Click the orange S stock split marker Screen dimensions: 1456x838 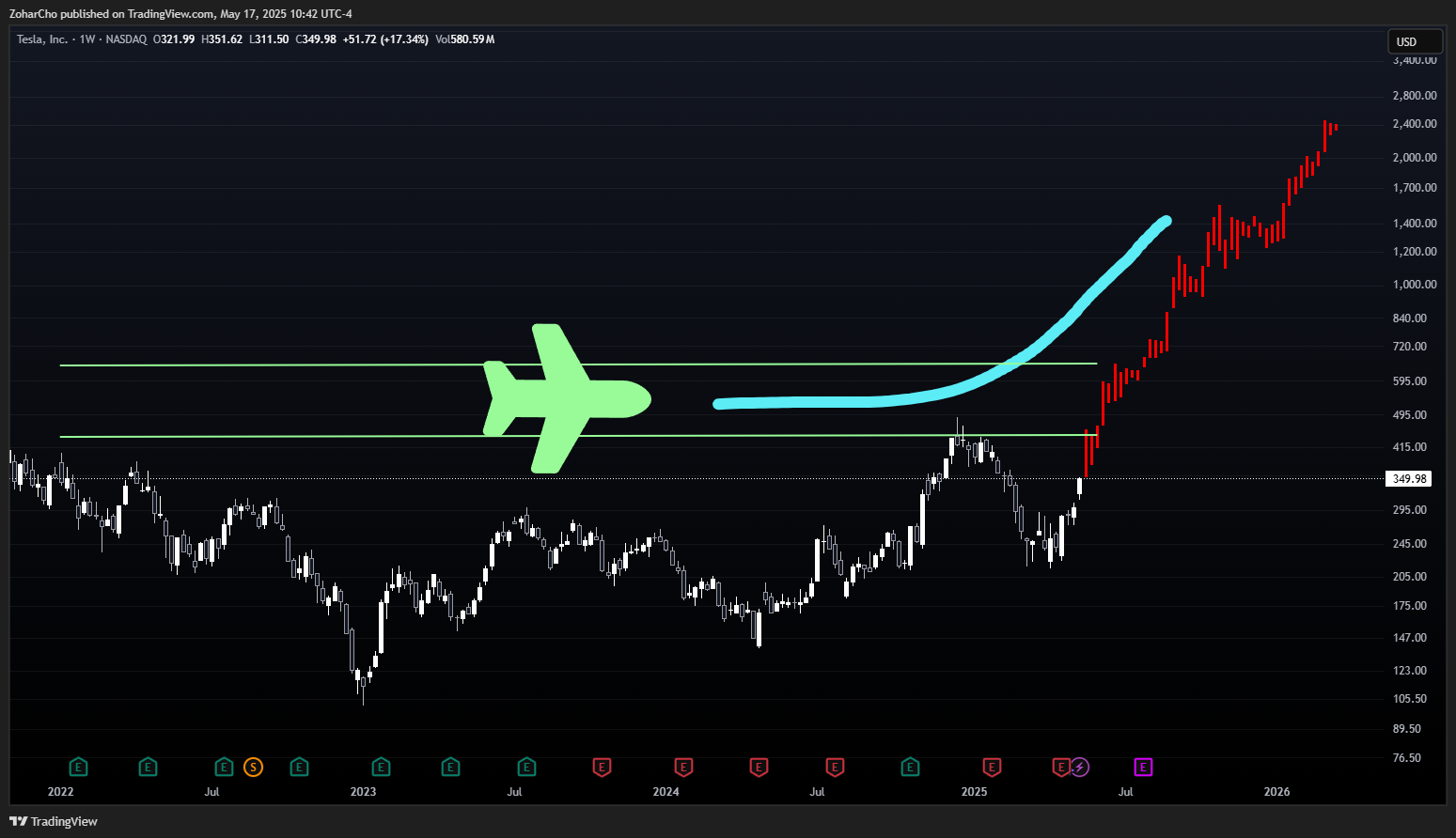[x=253, y=768]
